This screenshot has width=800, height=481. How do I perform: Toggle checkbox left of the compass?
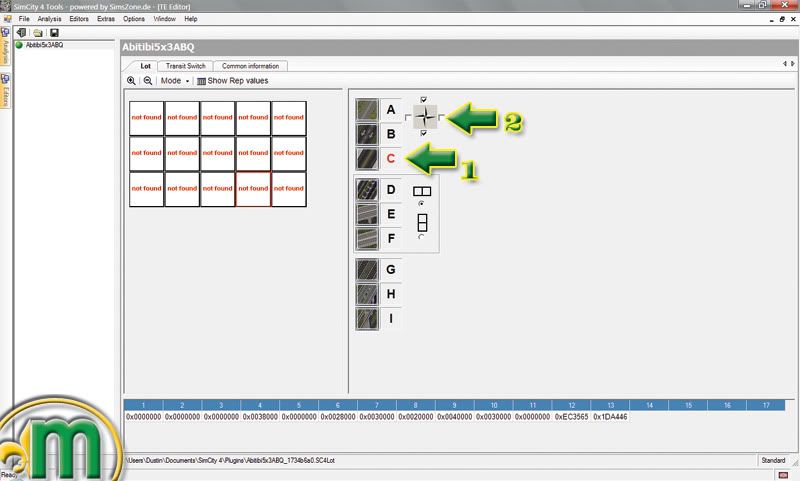[408, 117]
